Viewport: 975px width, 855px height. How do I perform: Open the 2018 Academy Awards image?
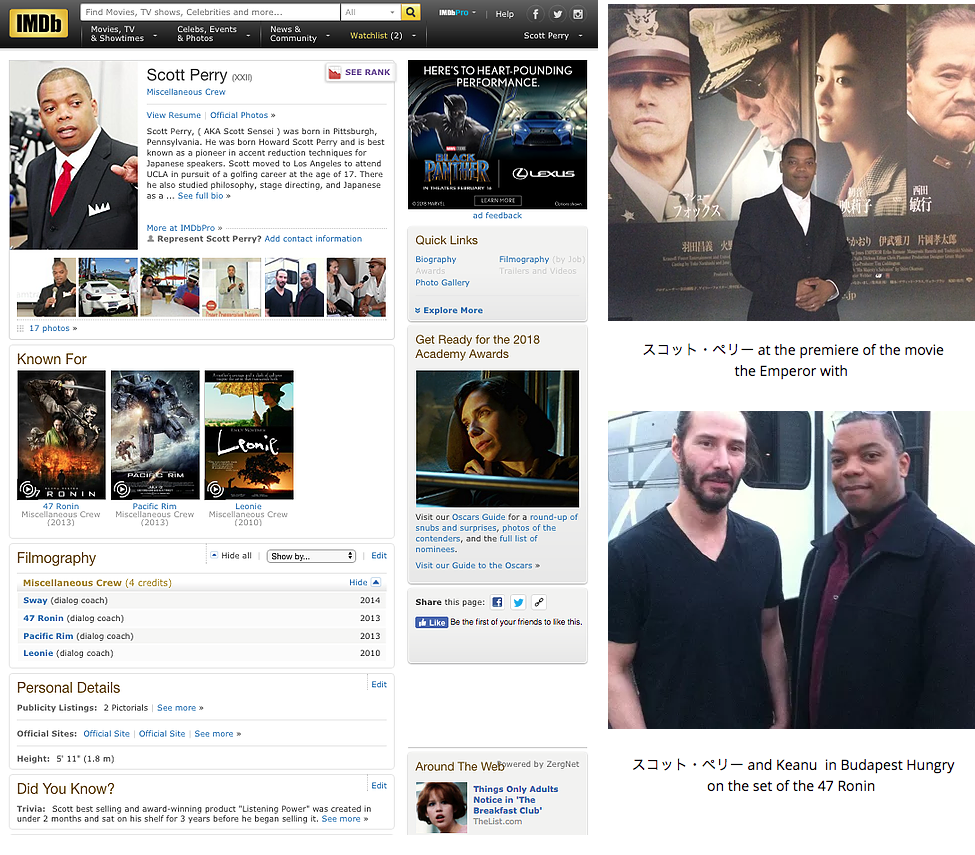(x=497, y=438)
